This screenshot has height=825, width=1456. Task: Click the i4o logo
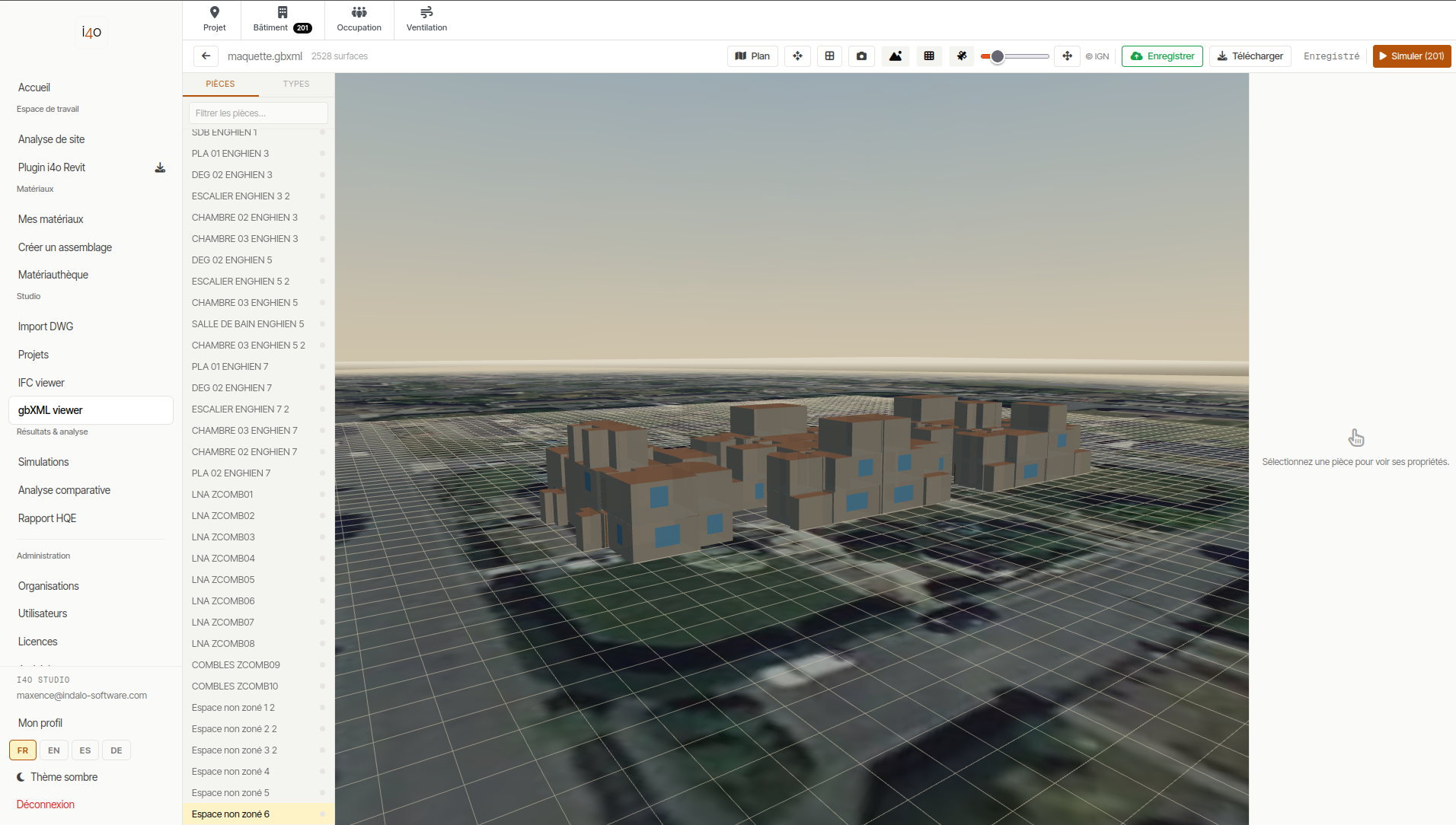coord(91,32)
